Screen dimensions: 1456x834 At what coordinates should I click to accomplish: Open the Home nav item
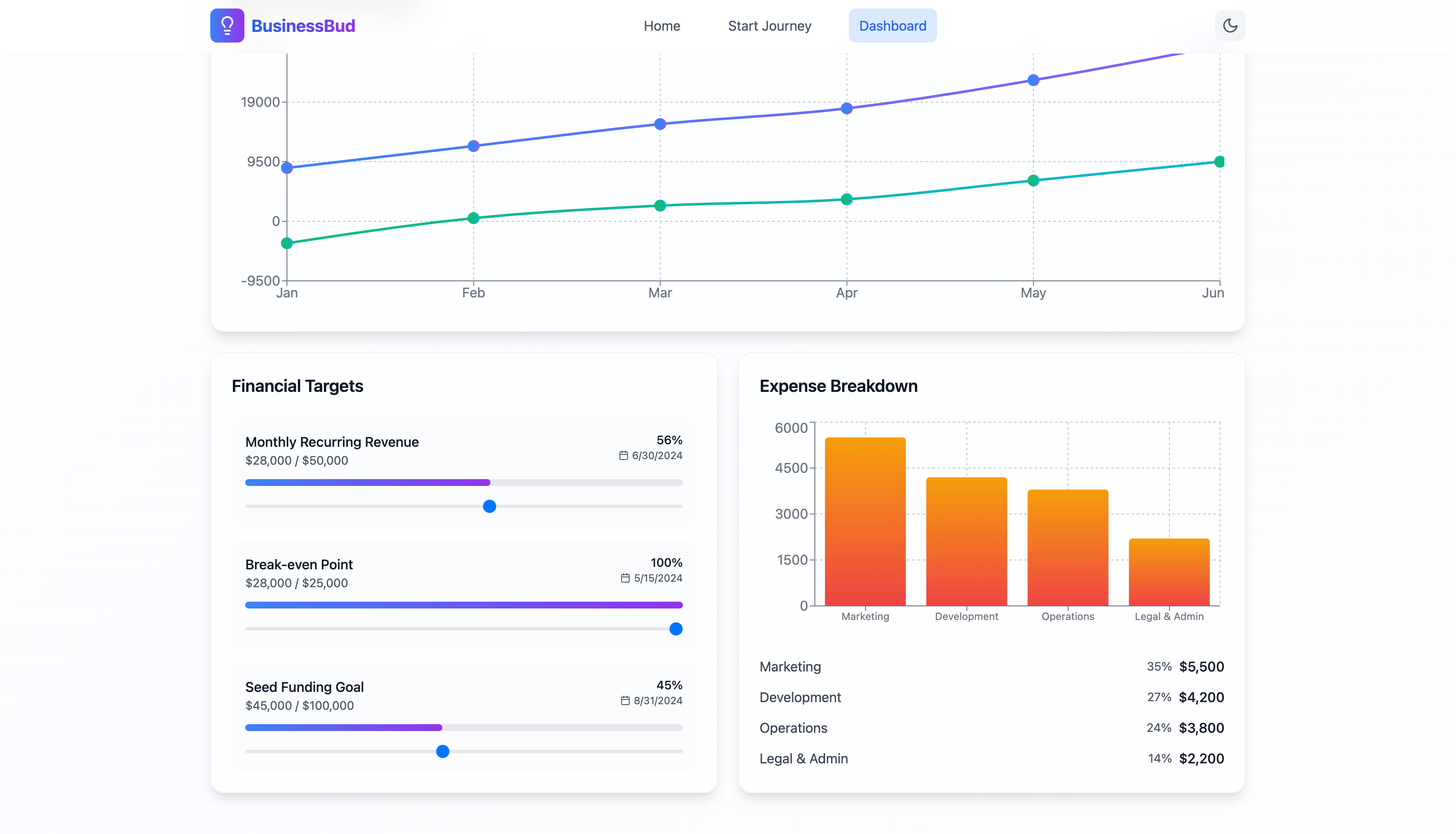(662, 26)
